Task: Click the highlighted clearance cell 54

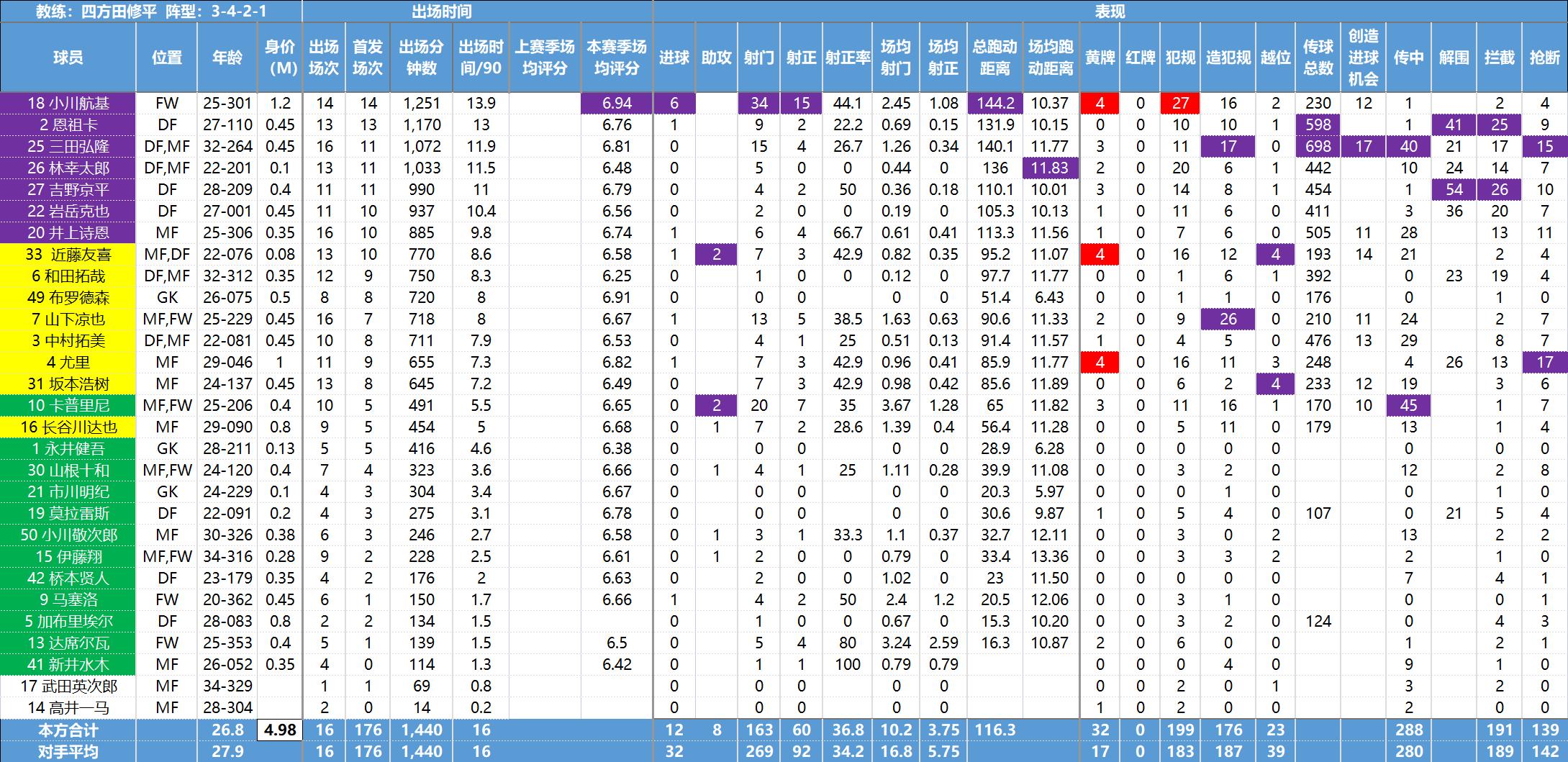Action: point(1454,189)
